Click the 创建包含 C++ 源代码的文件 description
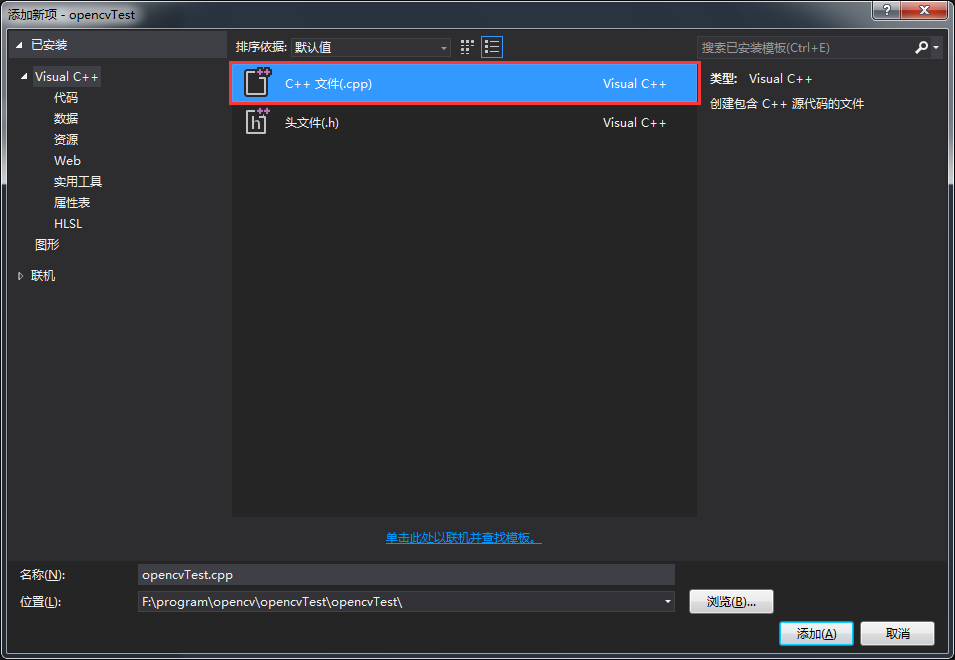Viewport: 955px width, 660px height. pos(787,104)
